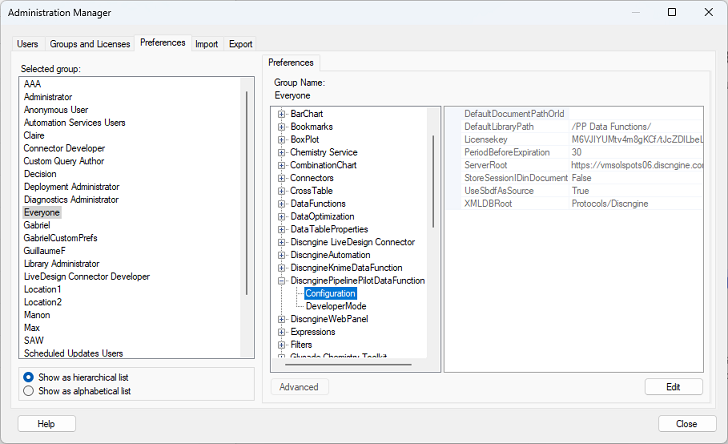Select LiveDesign Connector Developer group
This screenshot has height=444, width=728.
[86, 277]
